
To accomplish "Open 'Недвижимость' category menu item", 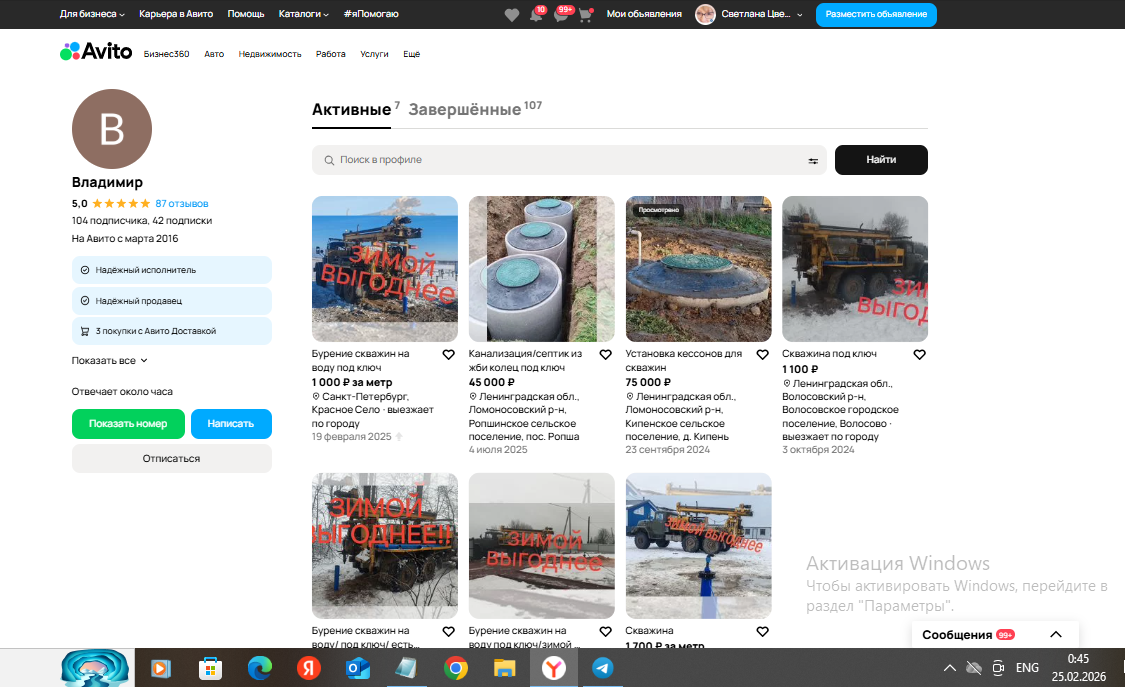I will click(x=270, y=54).
